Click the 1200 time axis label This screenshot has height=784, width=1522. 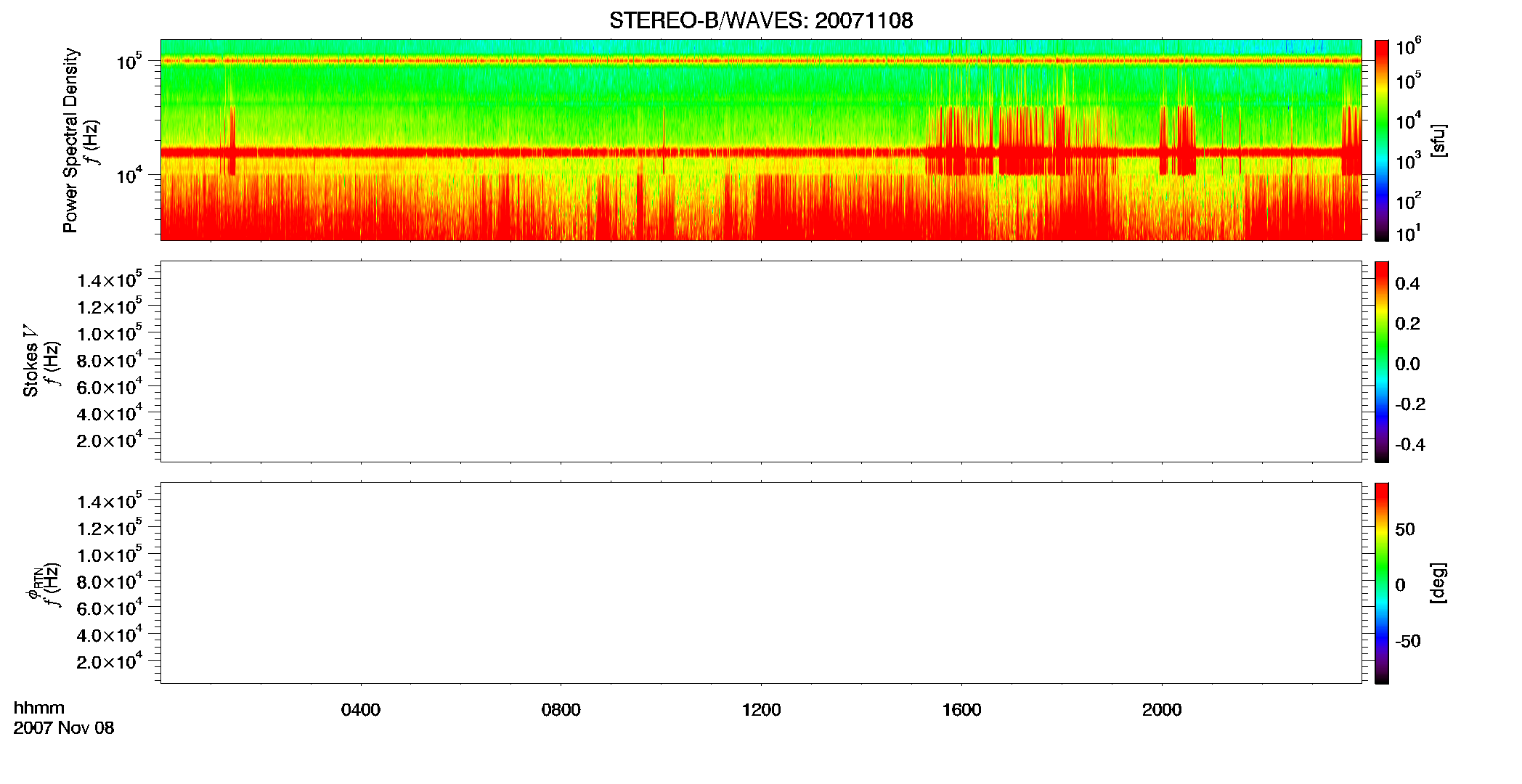coord(761,710)
